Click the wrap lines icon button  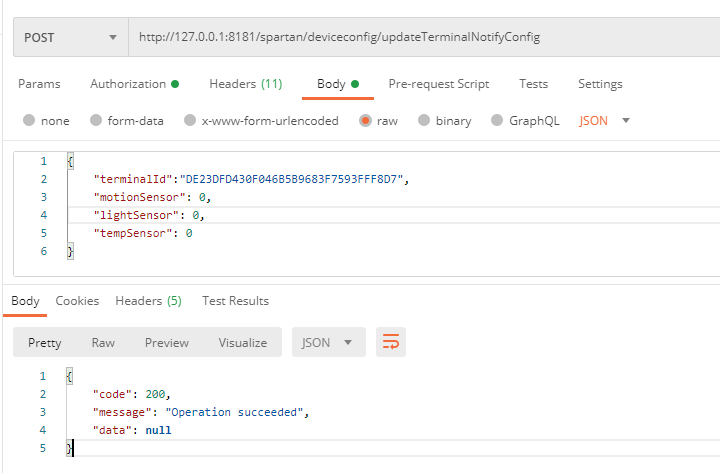[390, 342]
